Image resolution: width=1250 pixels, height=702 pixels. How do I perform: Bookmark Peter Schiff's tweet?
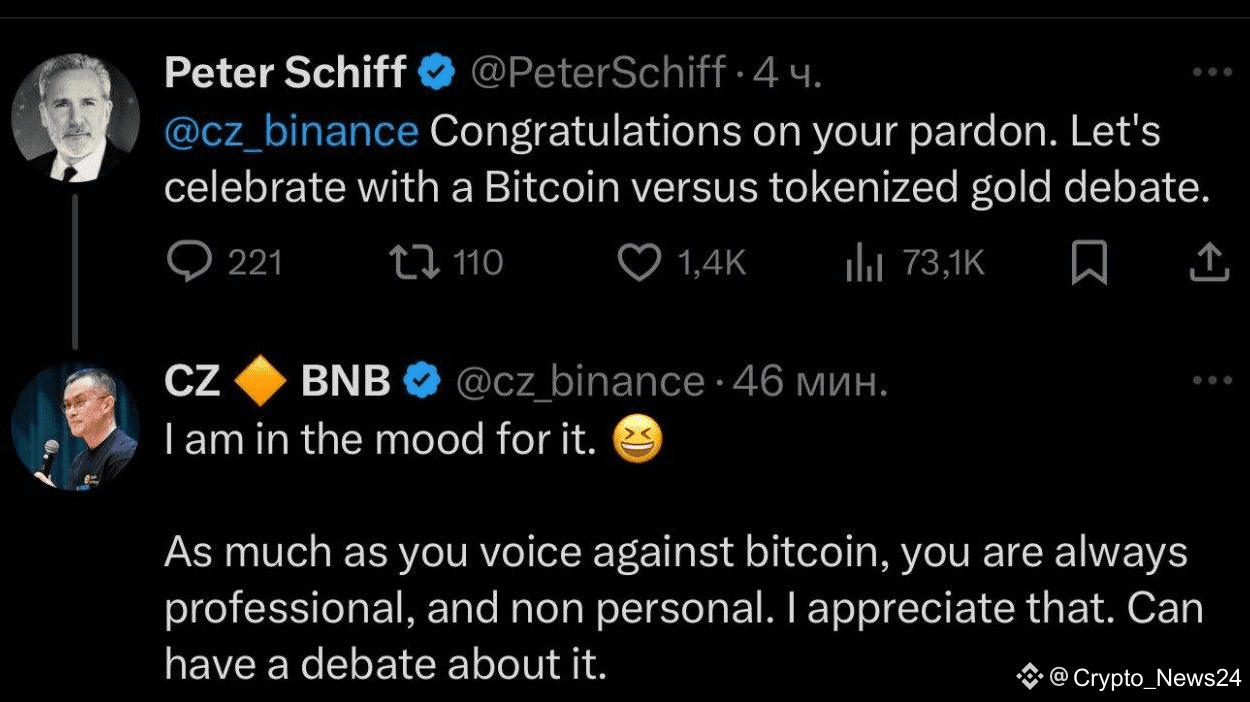[x=1088, y=264]
